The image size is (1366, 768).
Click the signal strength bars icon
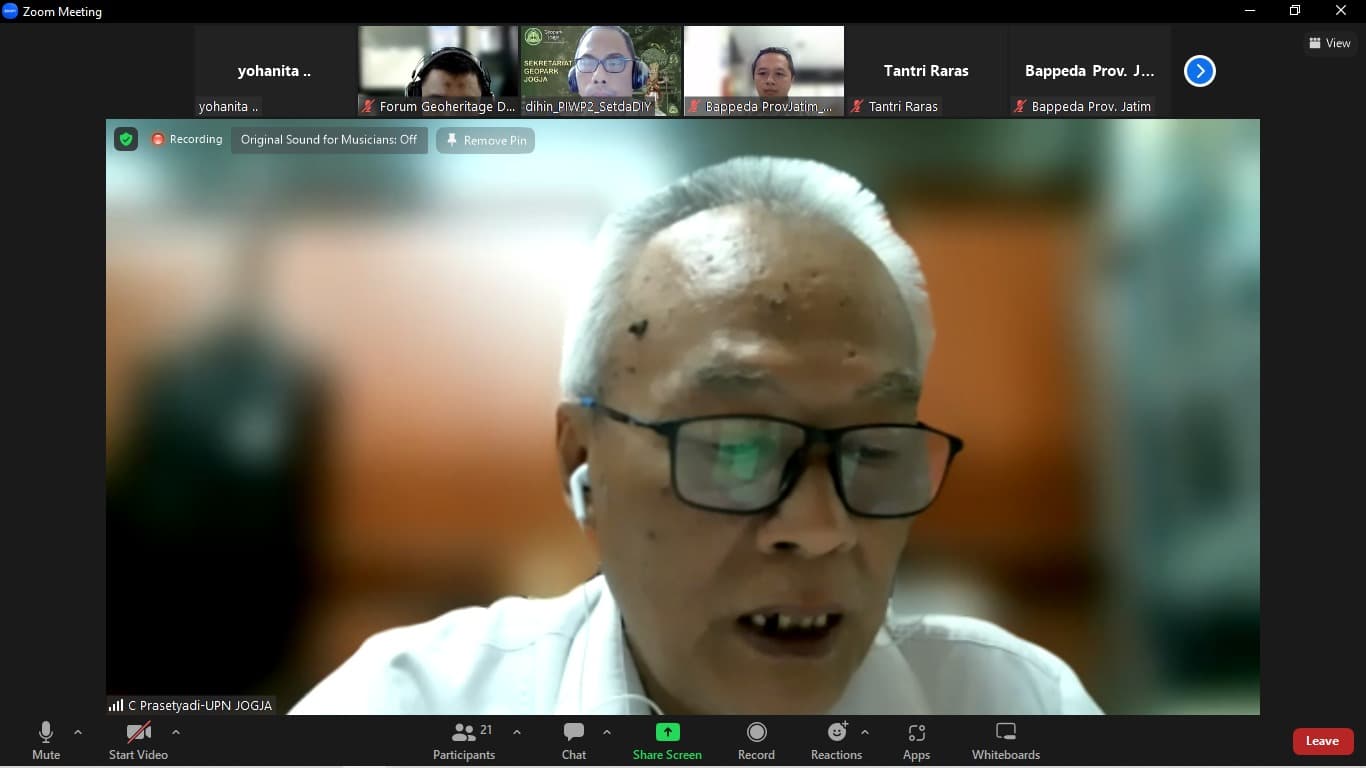[x=116, y=705]
